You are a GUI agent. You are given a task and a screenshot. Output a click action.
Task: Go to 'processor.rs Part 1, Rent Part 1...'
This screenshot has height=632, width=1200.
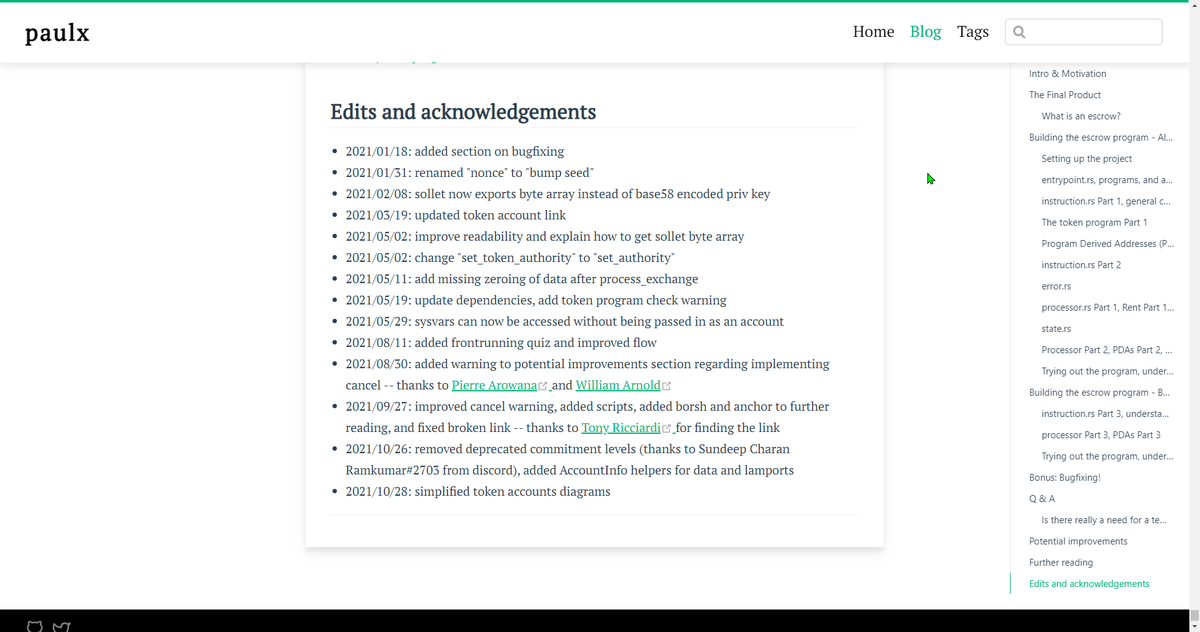[1107, 308]
